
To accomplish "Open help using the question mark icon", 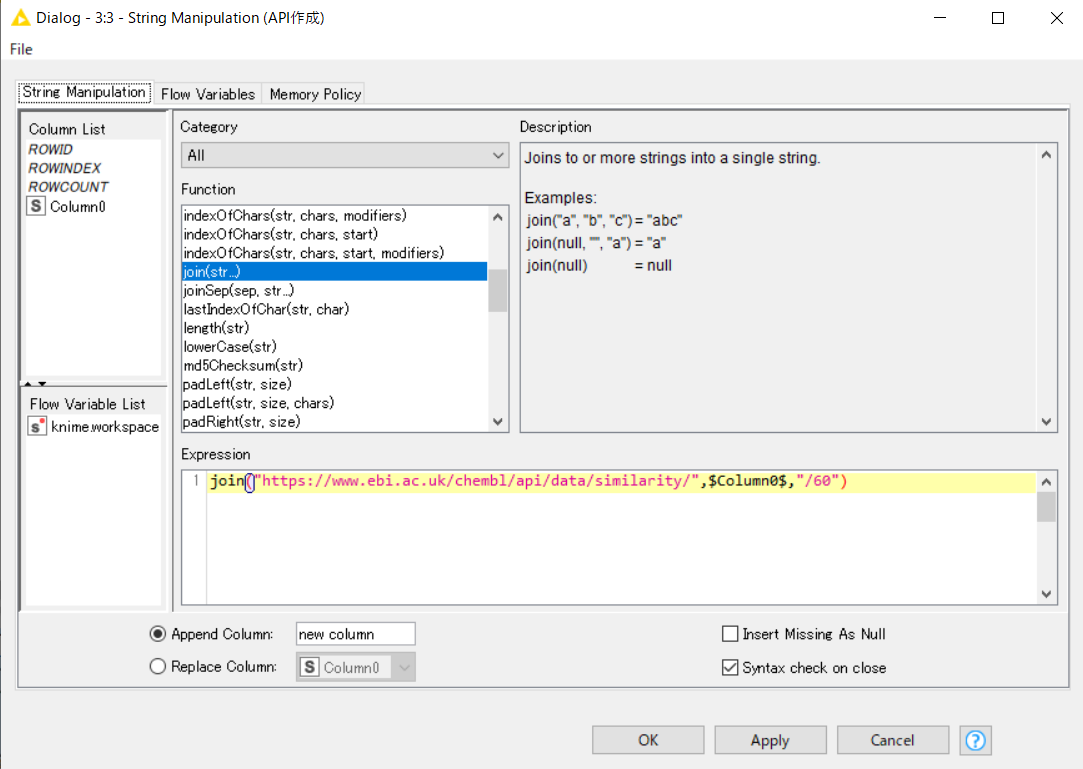I will point(975,740).
